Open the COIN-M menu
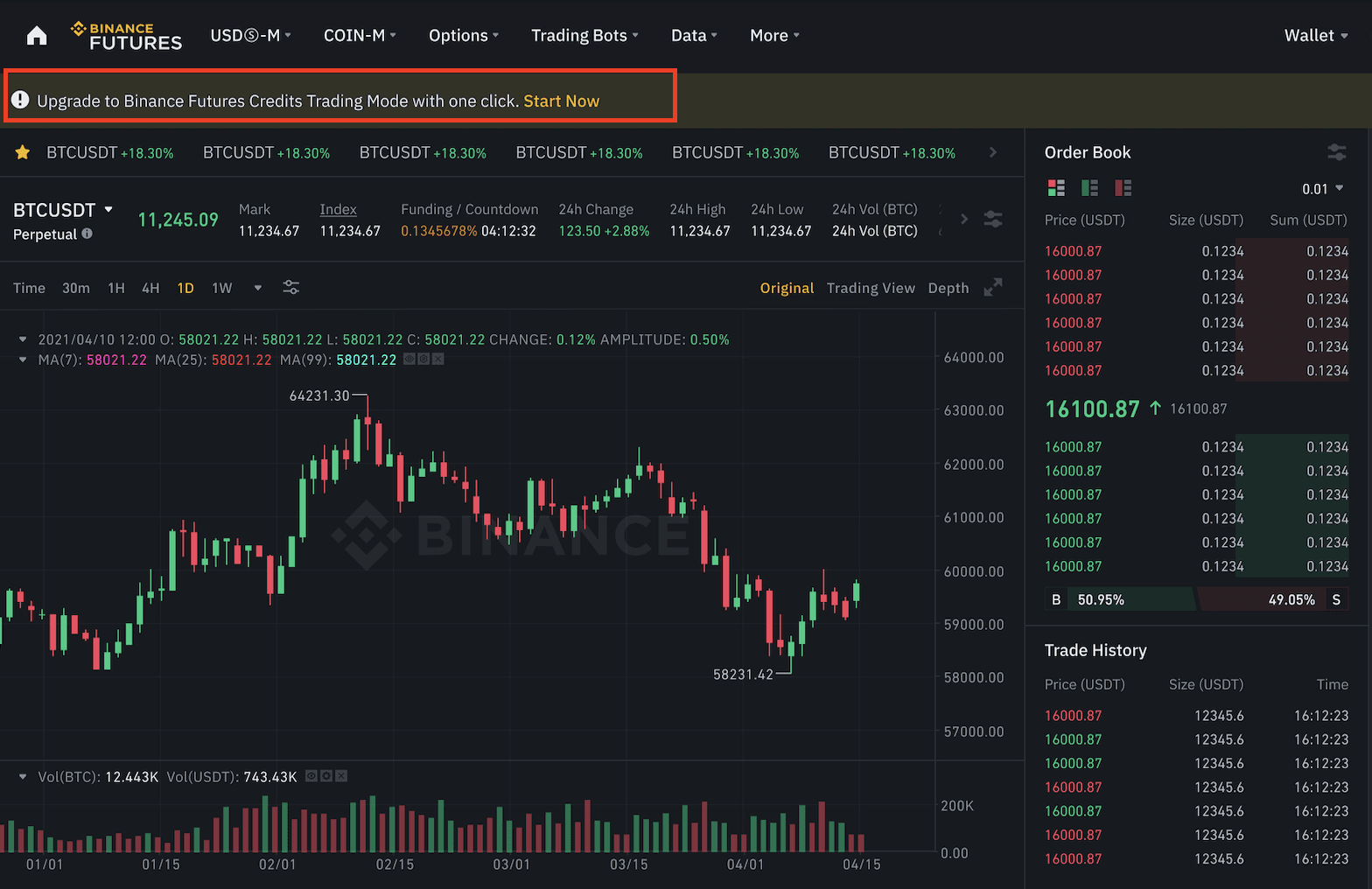This screenshot has height=889, width=1372. (x=360, y=36)
